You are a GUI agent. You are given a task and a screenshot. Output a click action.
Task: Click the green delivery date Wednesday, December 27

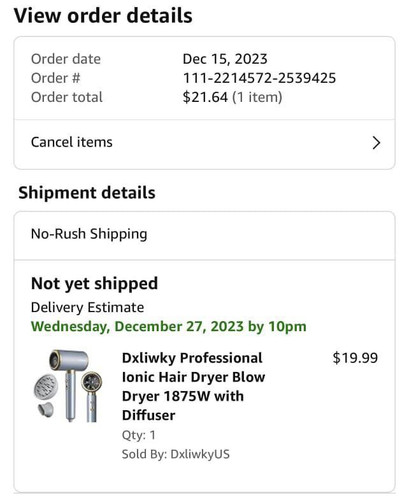point(169,326)
